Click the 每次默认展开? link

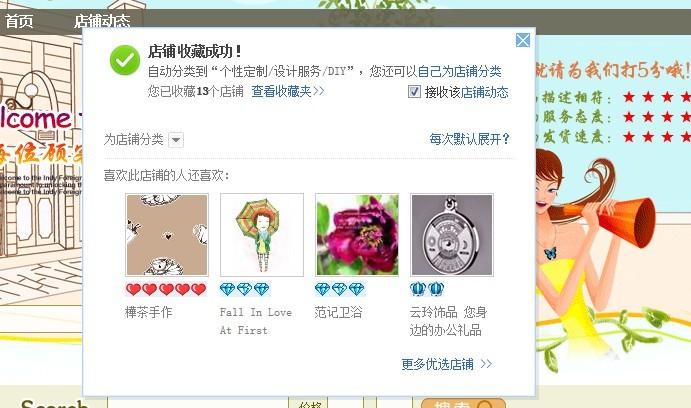coord(470,139)
